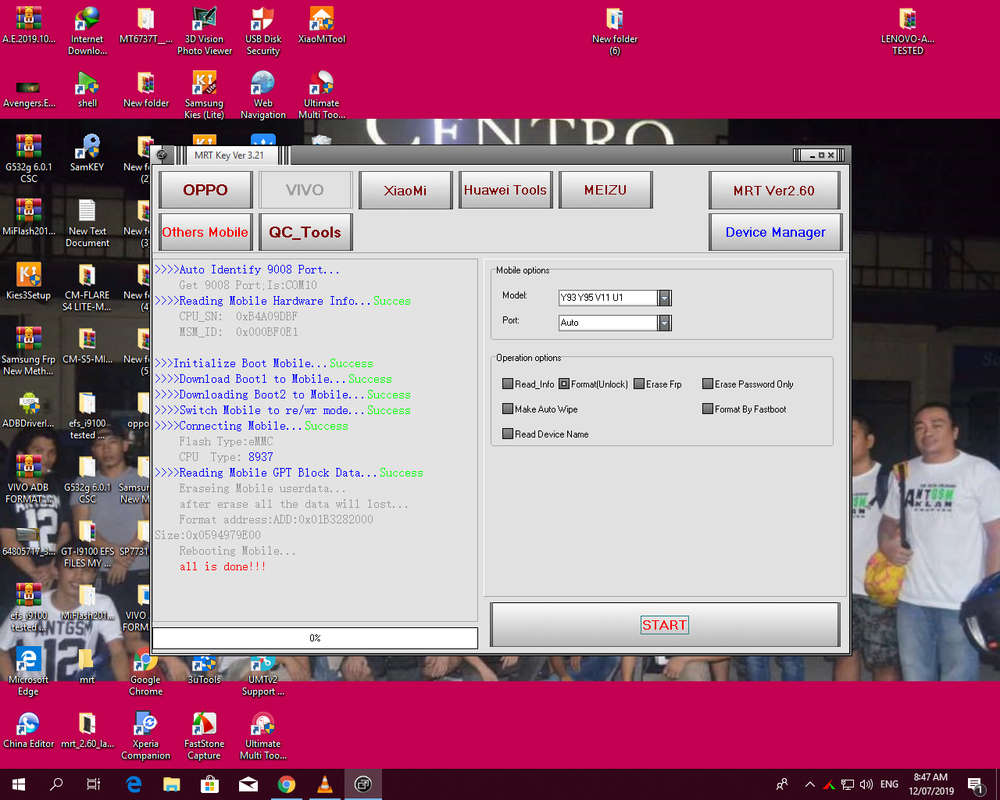The width and height of the screenshot is (1000, 800).
Task: Open ADBDriverInstaller desktop icon
Action: pyautogui.click(x=28, y=410)
